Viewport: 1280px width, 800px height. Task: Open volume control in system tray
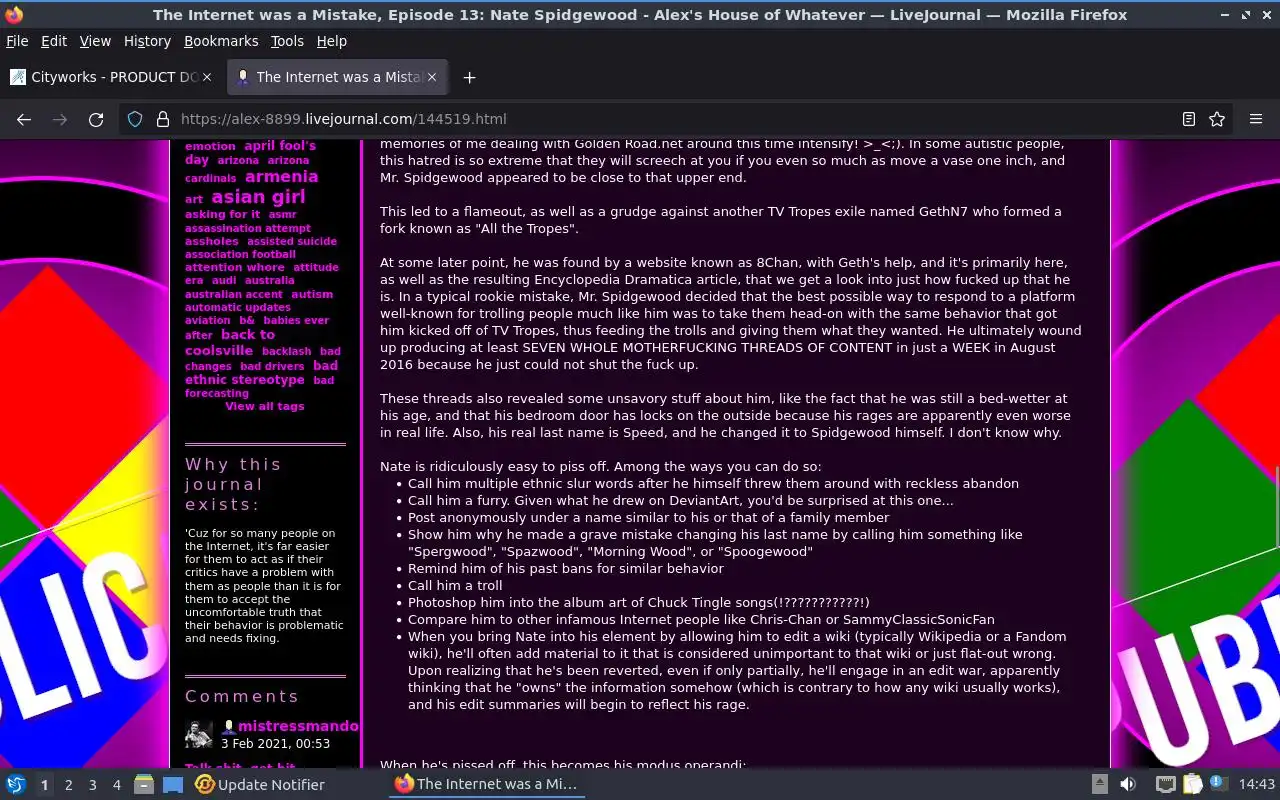tap(1128, 784)
